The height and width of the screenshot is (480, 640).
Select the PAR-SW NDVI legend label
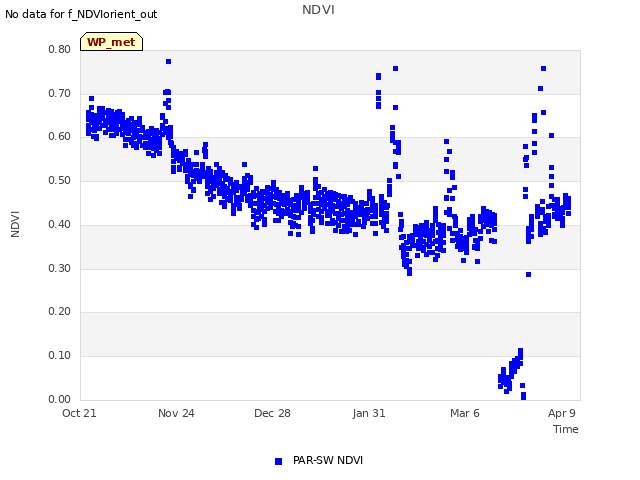328,460
